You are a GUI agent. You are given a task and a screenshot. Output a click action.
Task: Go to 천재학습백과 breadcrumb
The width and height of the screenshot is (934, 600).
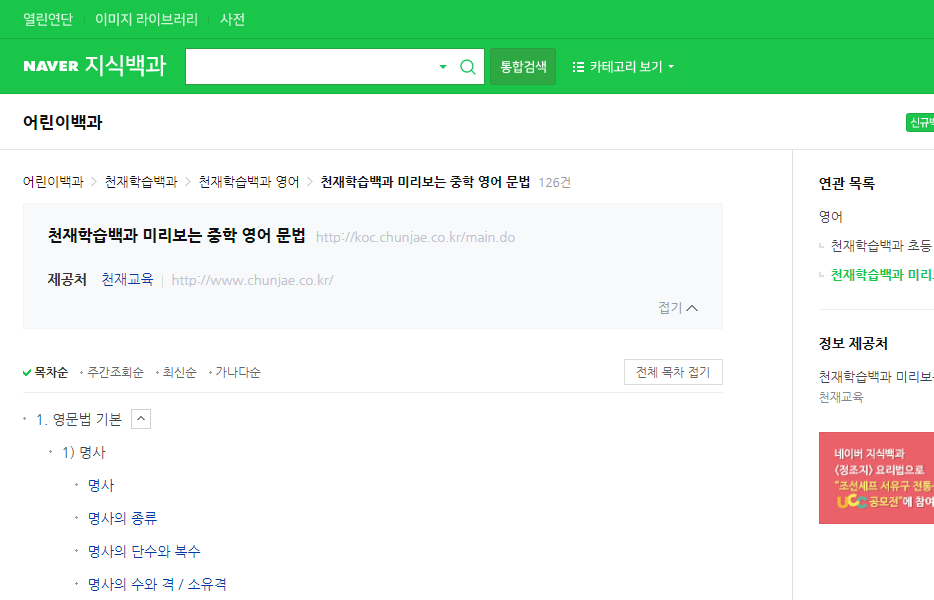click(x=141, y=182)
